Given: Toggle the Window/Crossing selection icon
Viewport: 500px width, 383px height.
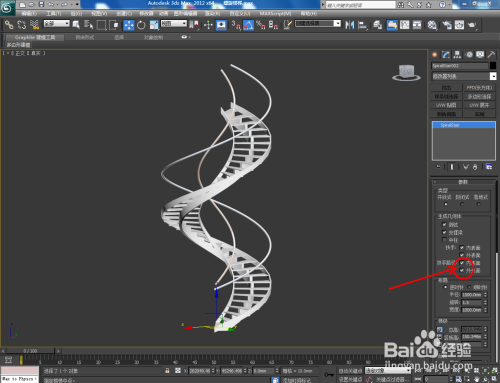Looking at the screenshot, I should coord(114,25).
